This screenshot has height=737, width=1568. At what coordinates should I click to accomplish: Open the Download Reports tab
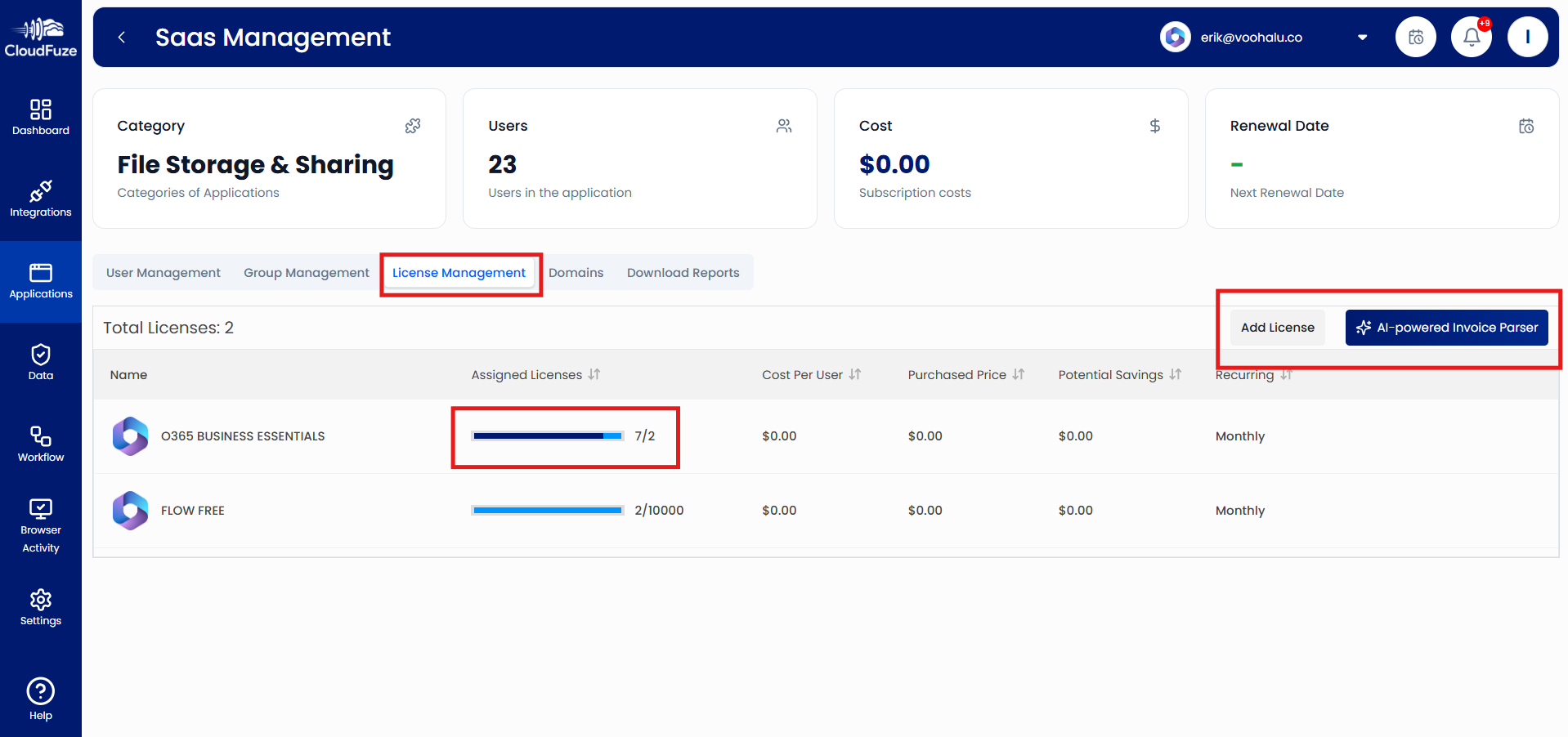[683, 272]
